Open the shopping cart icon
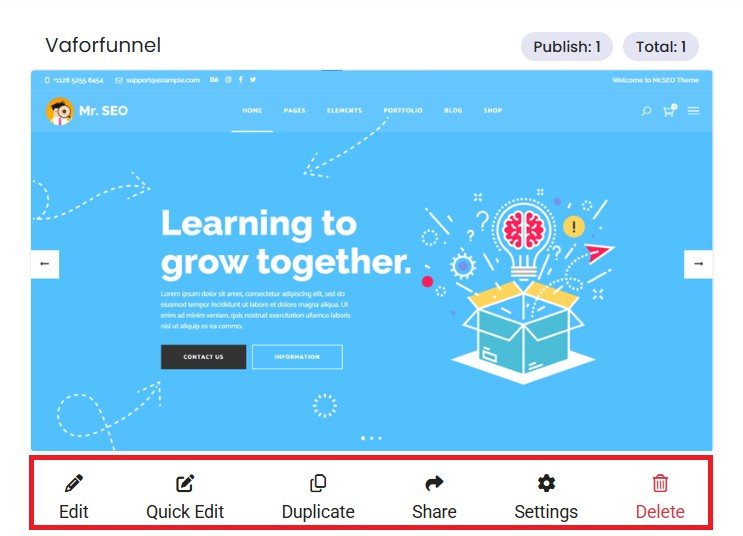Screen dimensions: 743x536 coord(669,111)
